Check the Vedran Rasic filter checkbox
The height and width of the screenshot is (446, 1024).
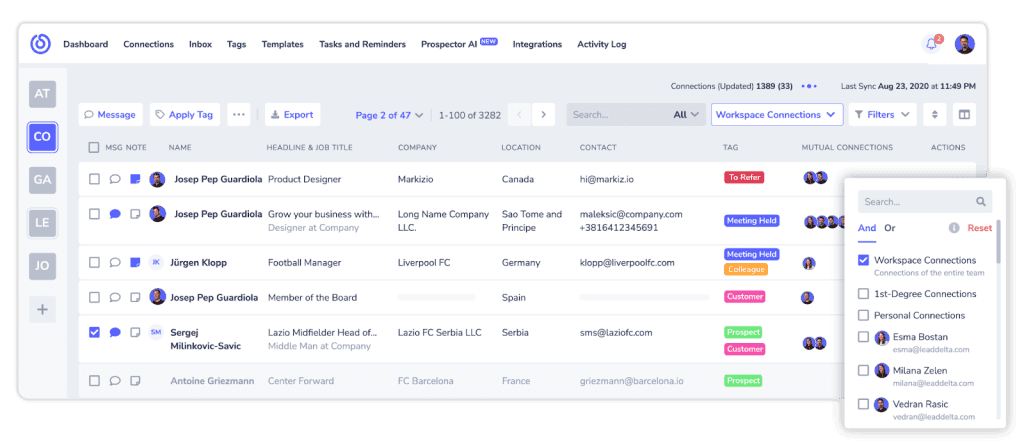863,404
